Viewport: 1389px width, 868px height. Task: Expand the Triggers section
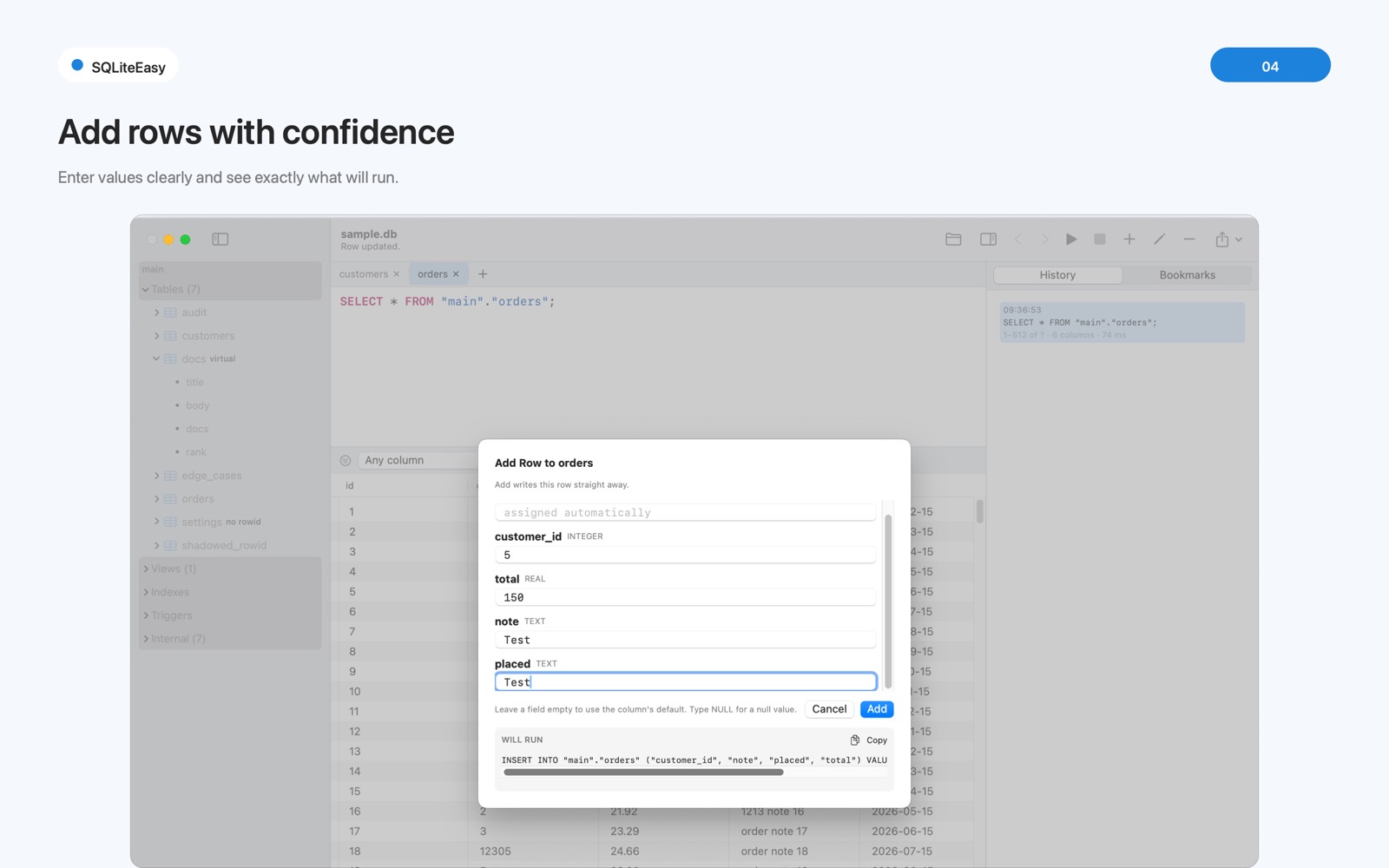145,616
